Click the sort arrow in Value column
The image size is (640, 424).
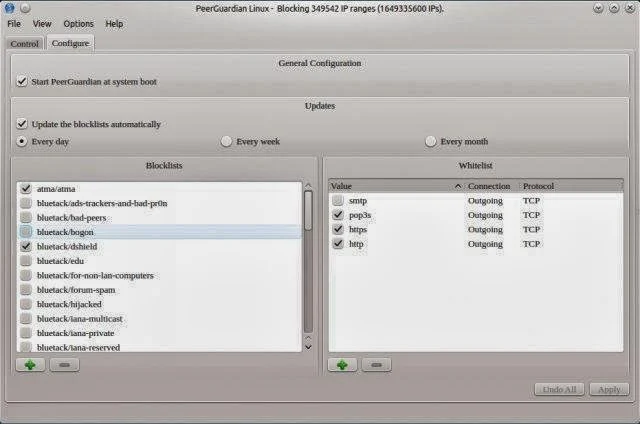458,186
